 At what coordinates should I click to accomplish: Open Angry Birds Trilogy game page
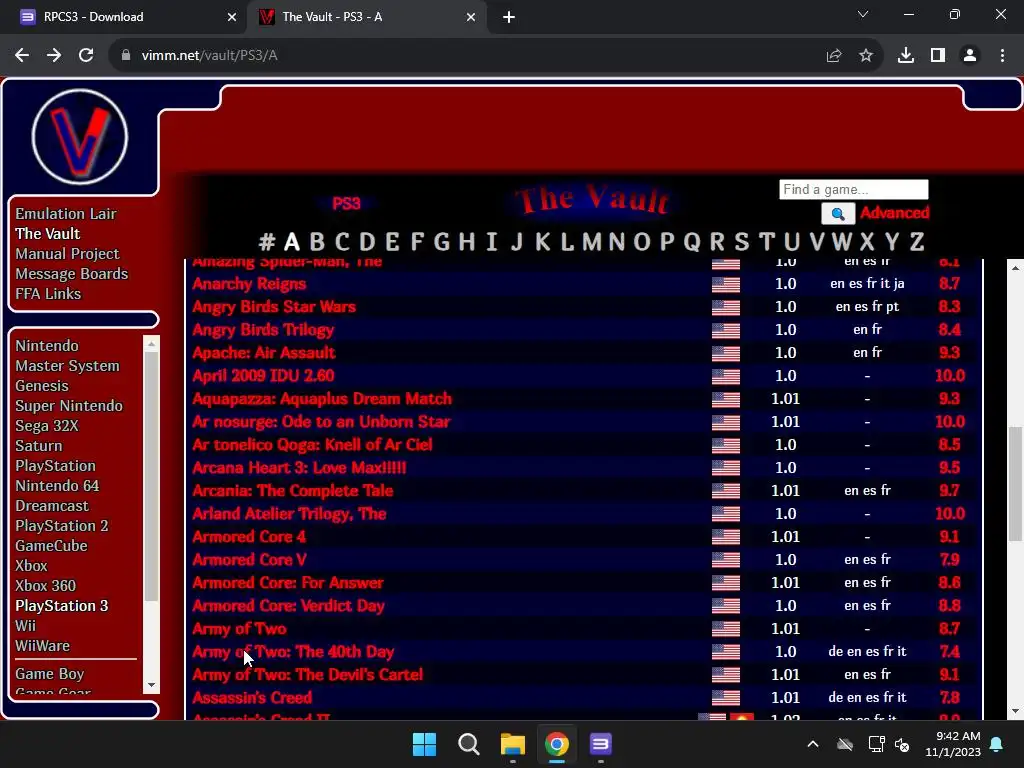pos(263,330)
